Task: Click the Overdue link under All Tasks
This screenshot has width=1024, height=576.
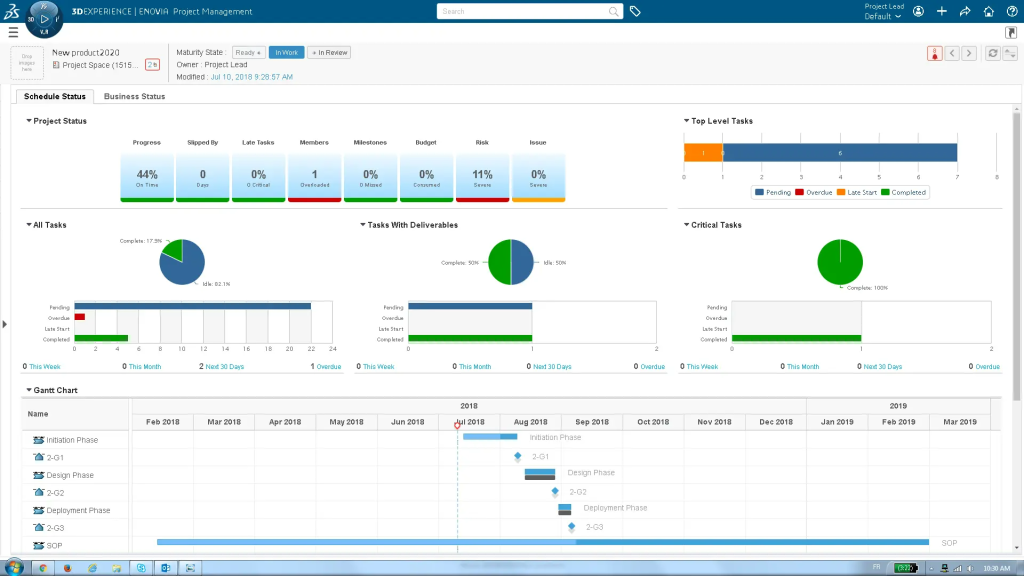Action: pyautogui.click(x=328, y=367)
